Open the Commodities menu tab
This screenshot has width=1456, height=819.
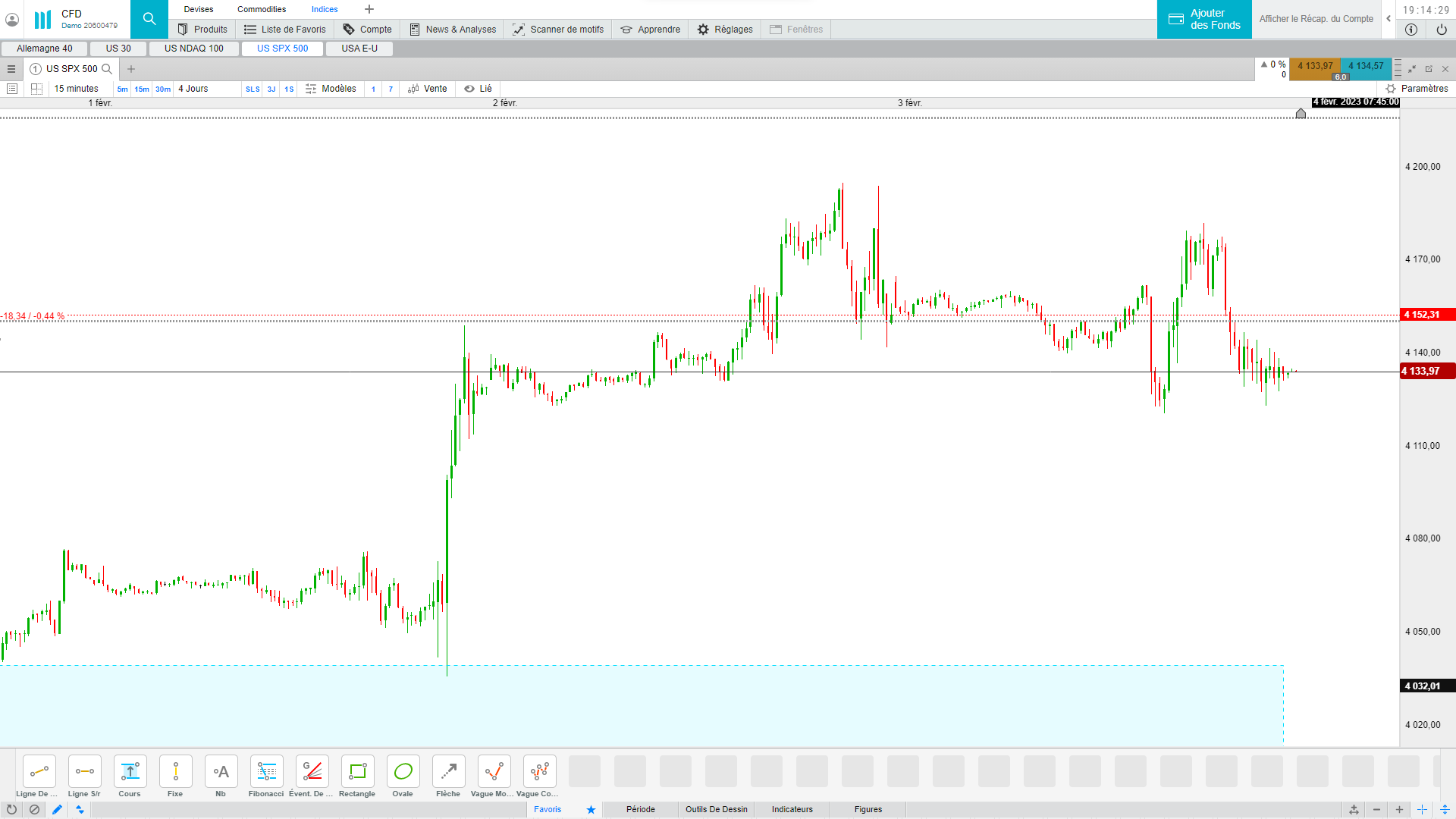coord(262,9)
